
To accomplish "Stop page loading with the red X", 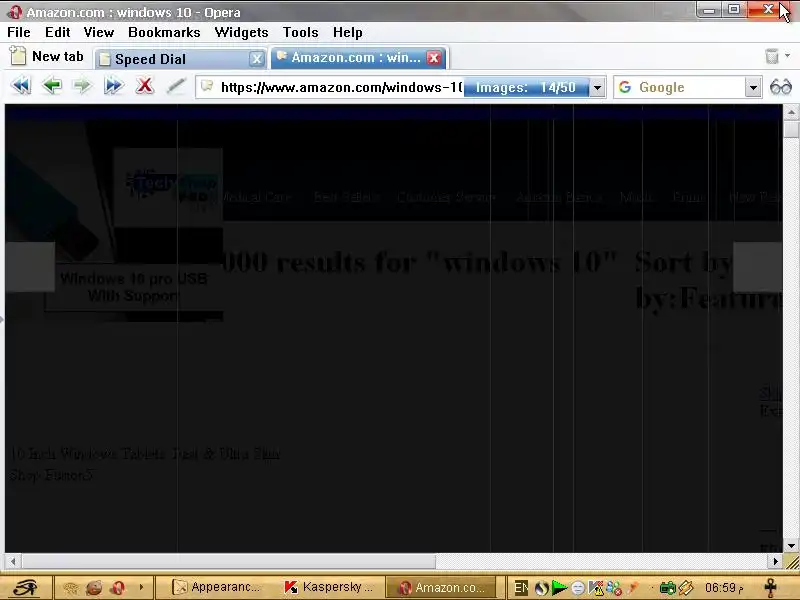I will (145, 85).
